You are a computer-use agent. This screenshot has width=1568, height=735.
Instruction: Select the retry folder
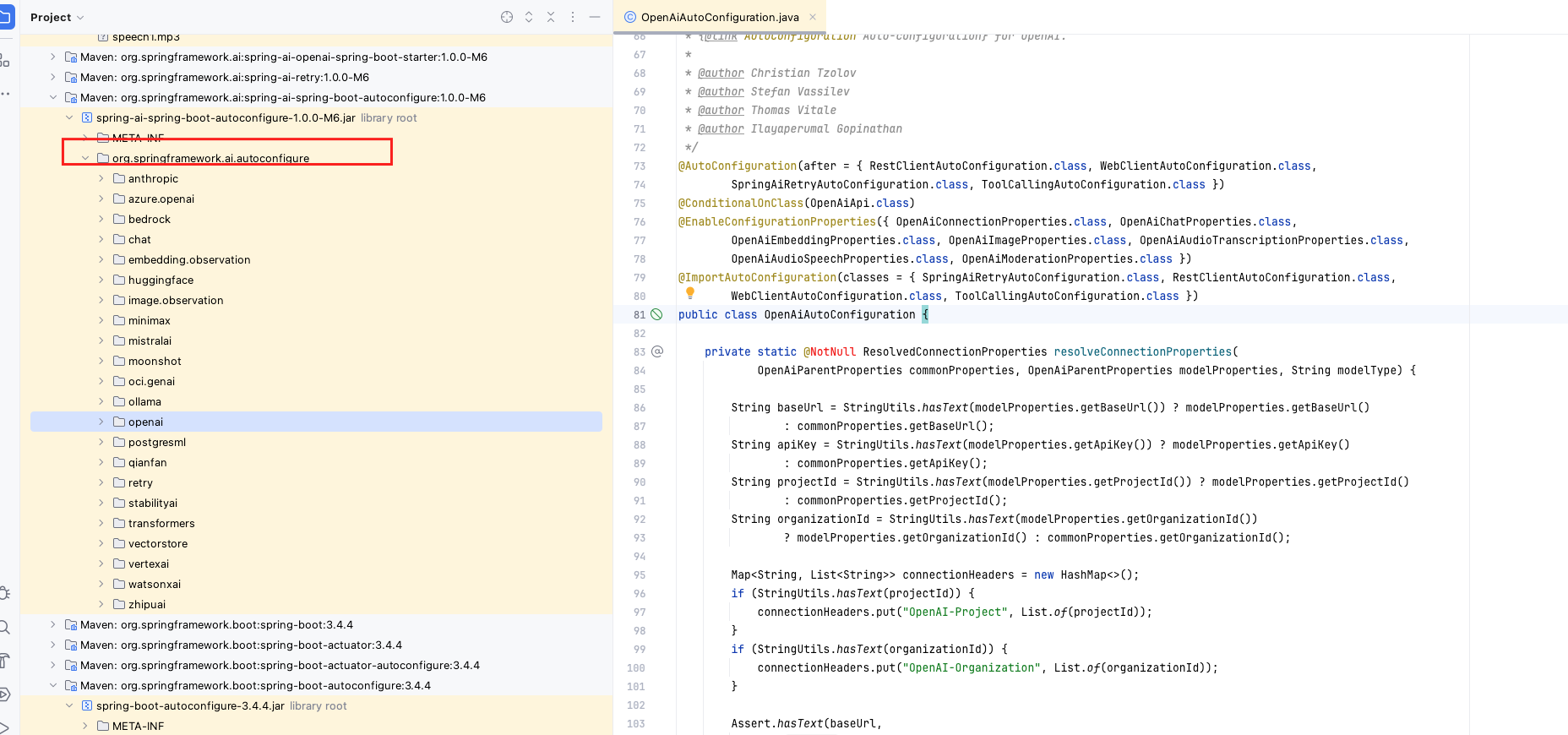[140, 483]
